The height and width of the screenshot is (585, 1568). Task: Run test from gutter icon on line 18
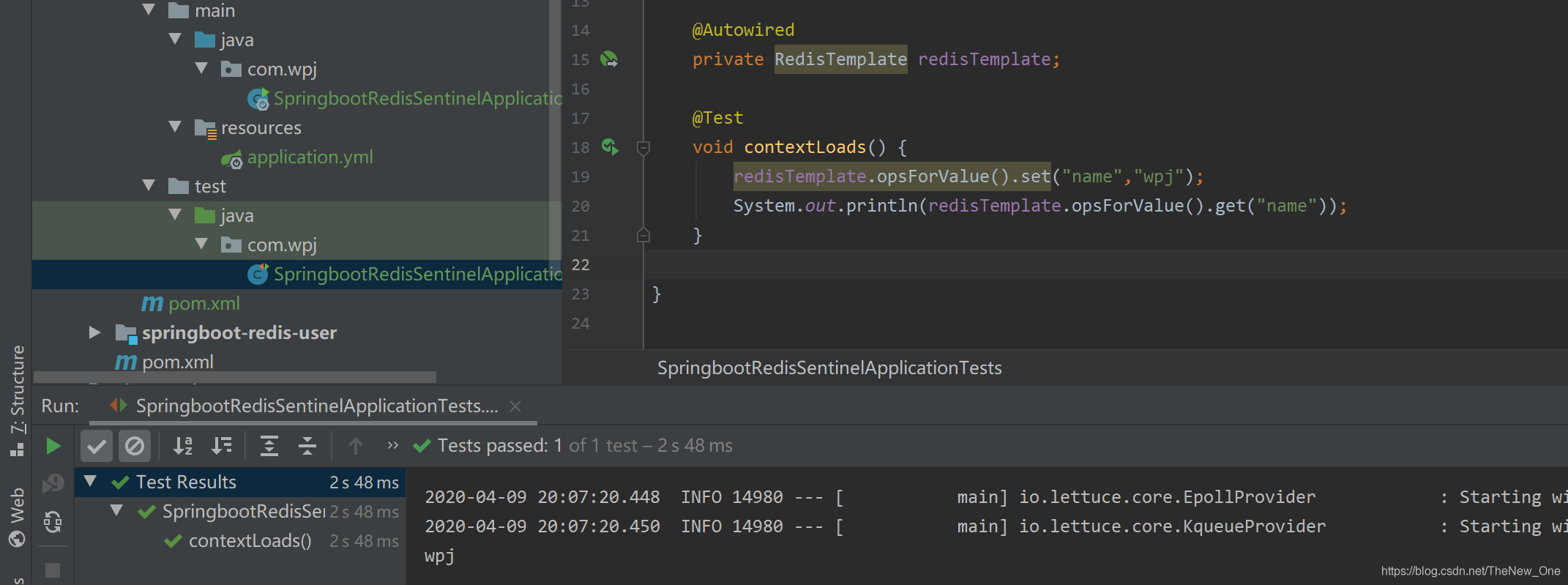[610, 147]
